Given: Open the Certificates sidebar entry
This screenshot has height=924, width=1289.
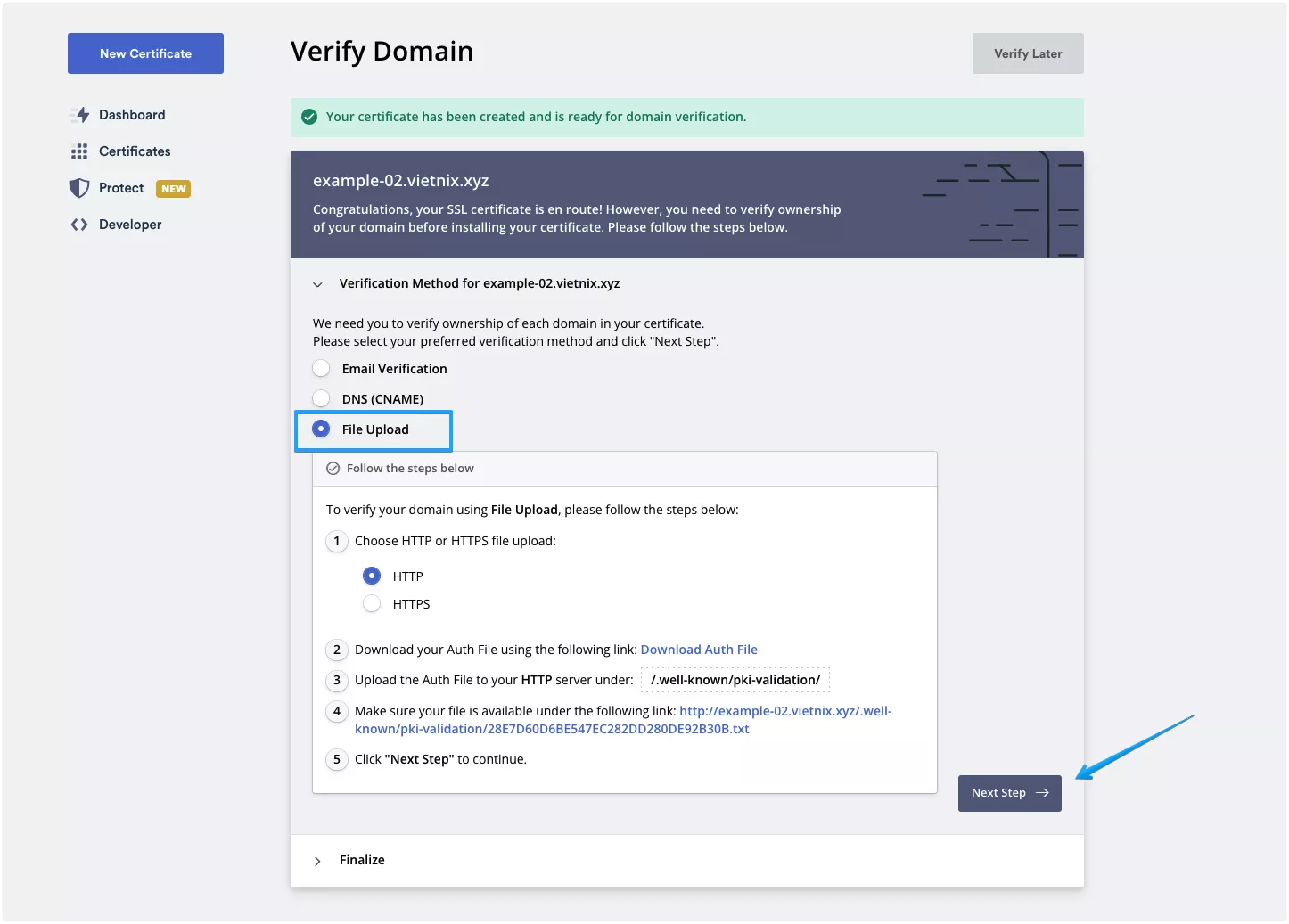Looking at the screenshot, I should click(x=134, y=151).
